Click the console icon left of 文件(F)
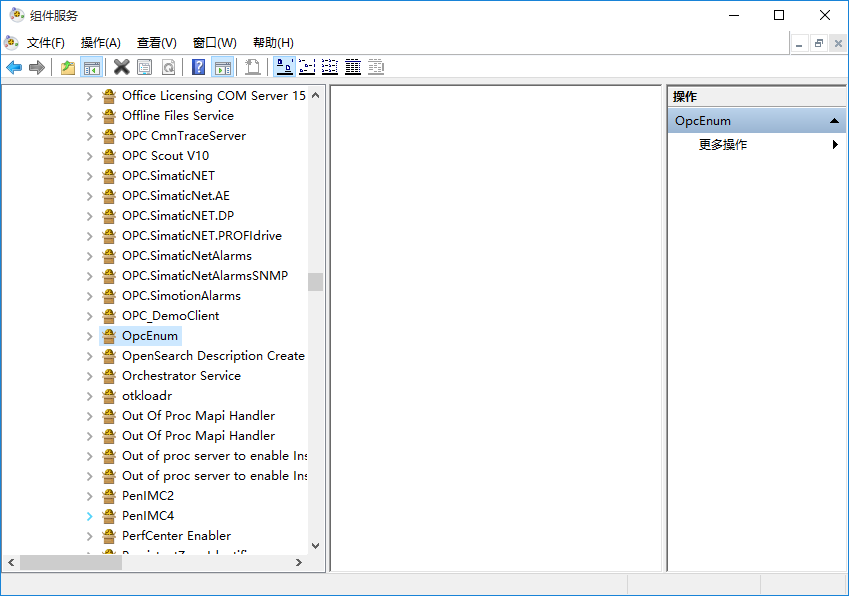Screen dimensions: 849x596 tap(11, 42)
